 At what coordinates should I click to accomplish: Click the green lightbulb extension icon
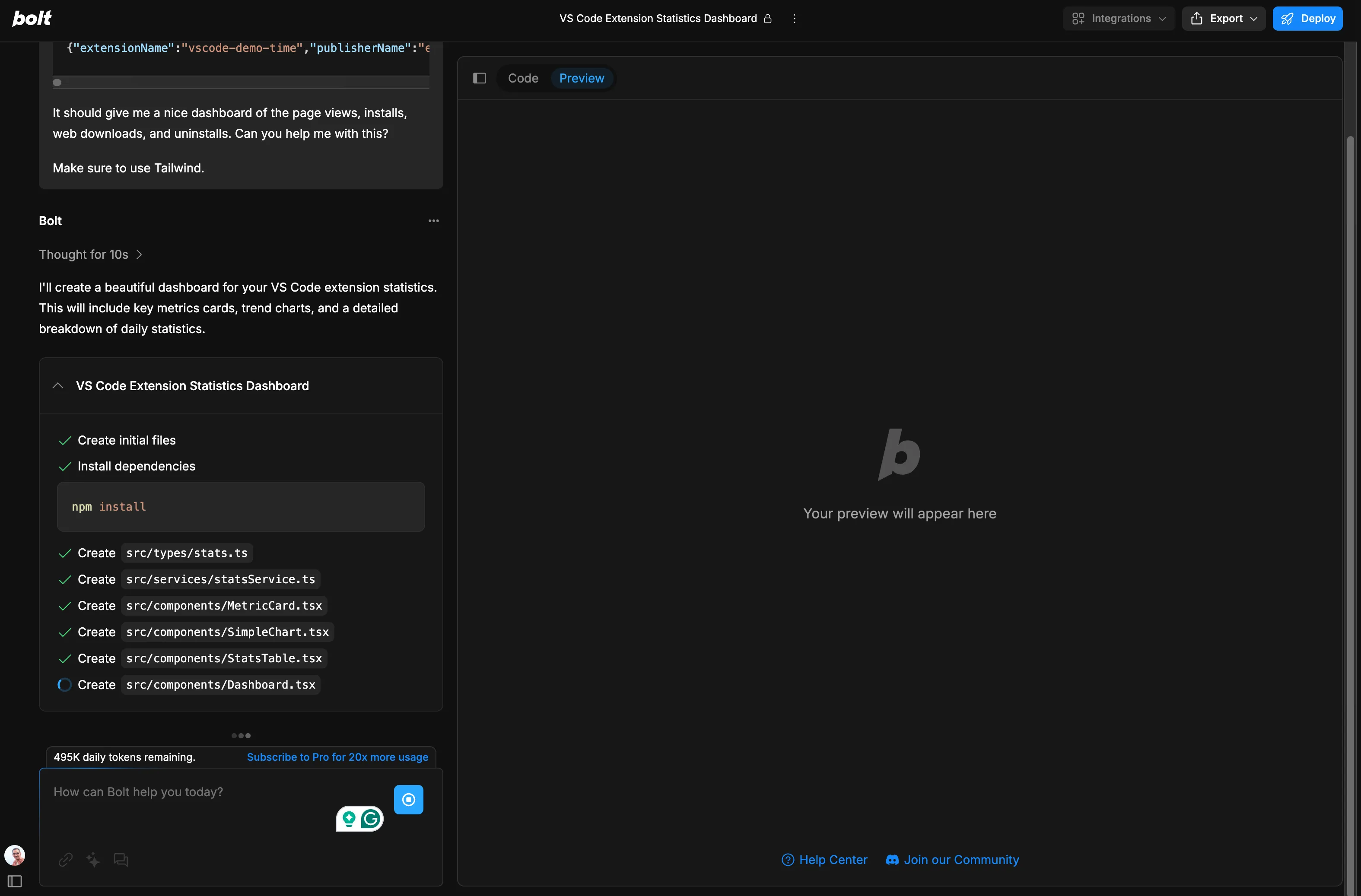(x=349, y=819)
